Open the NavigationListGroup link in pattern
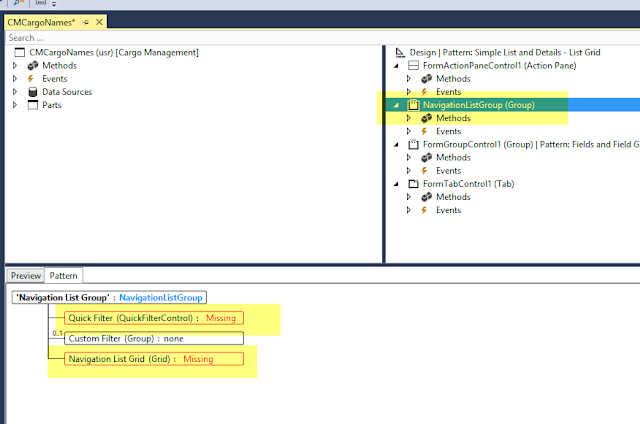Image resolution: width=640 pixels, height=424 pixels. pos(161,297)
